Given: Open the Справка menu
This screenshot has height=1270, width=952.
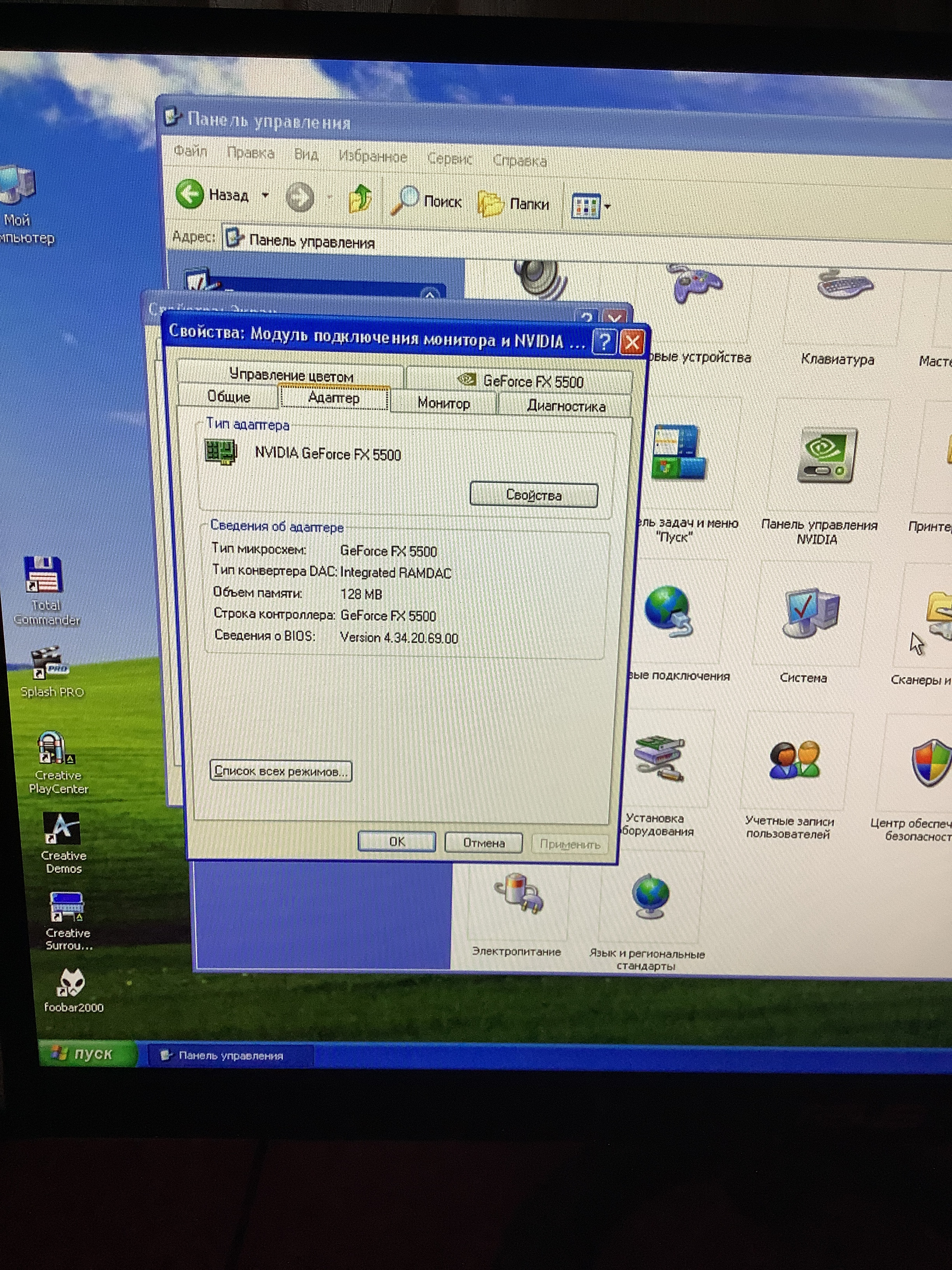Looking at the screenshot, I should [x=520, y=161].
